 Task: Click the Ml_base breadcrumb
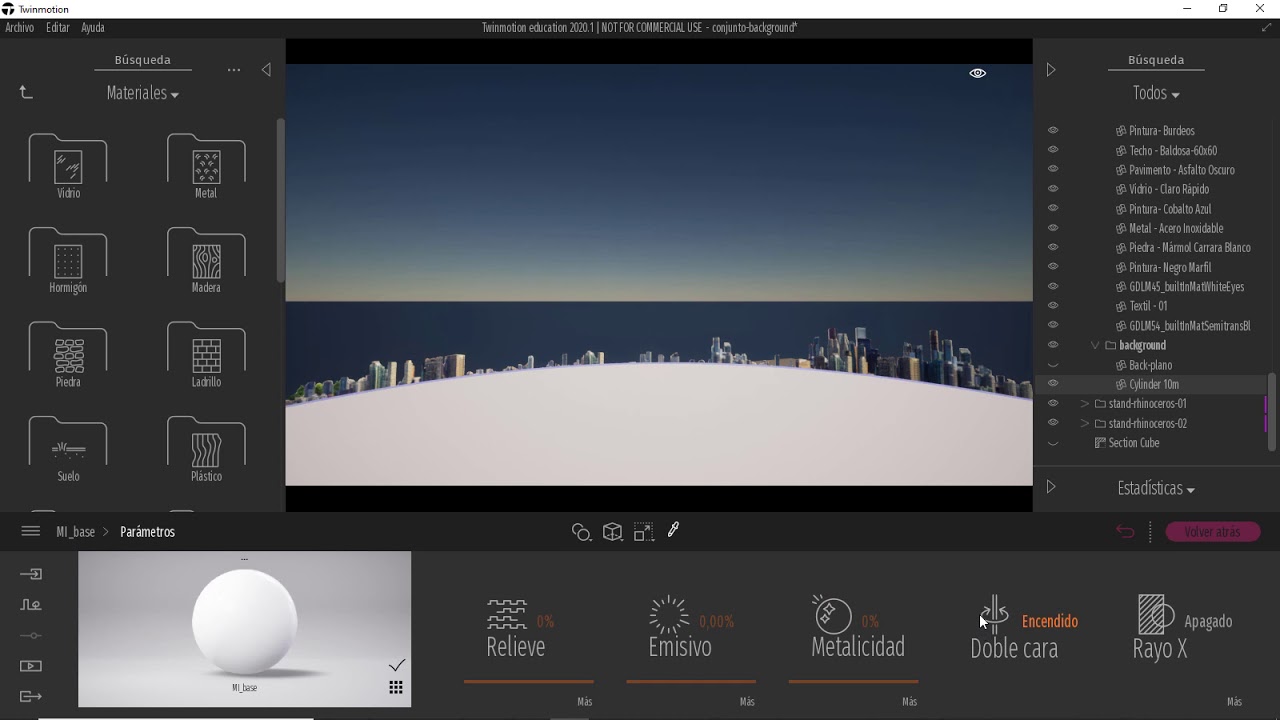75,532
